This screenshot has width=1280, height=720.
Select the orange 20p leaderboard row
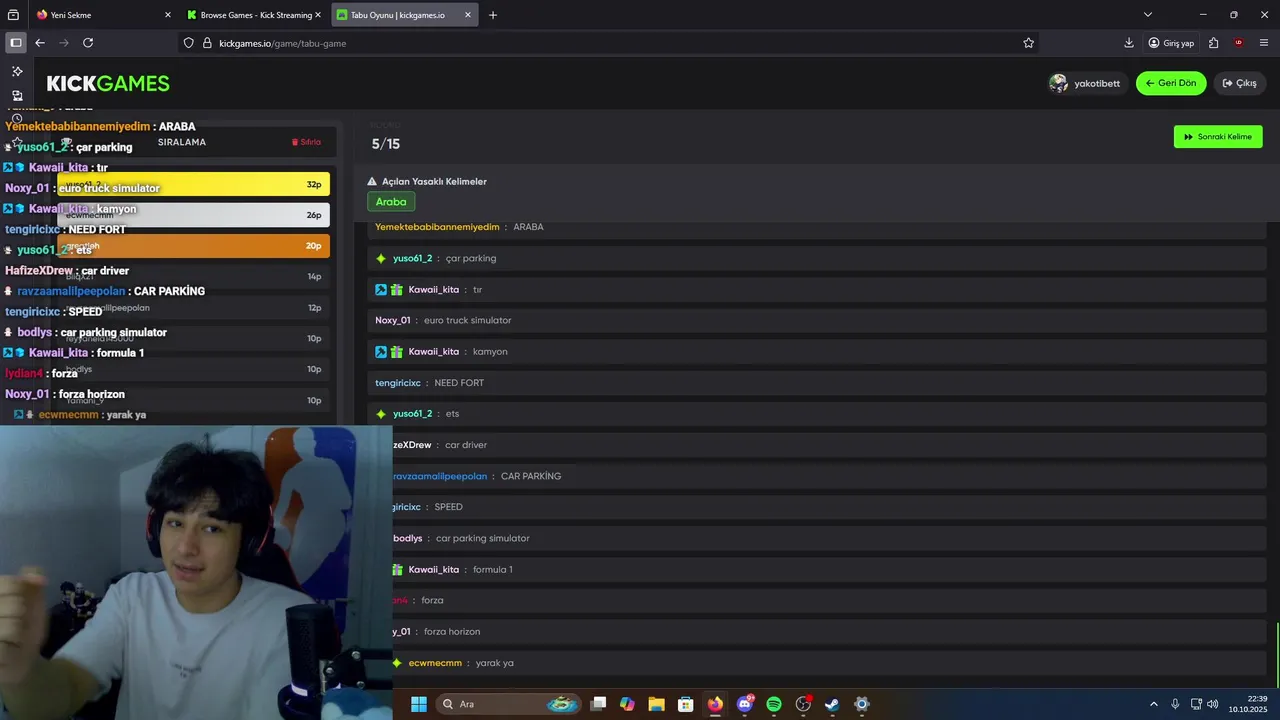tap(193, 246)
